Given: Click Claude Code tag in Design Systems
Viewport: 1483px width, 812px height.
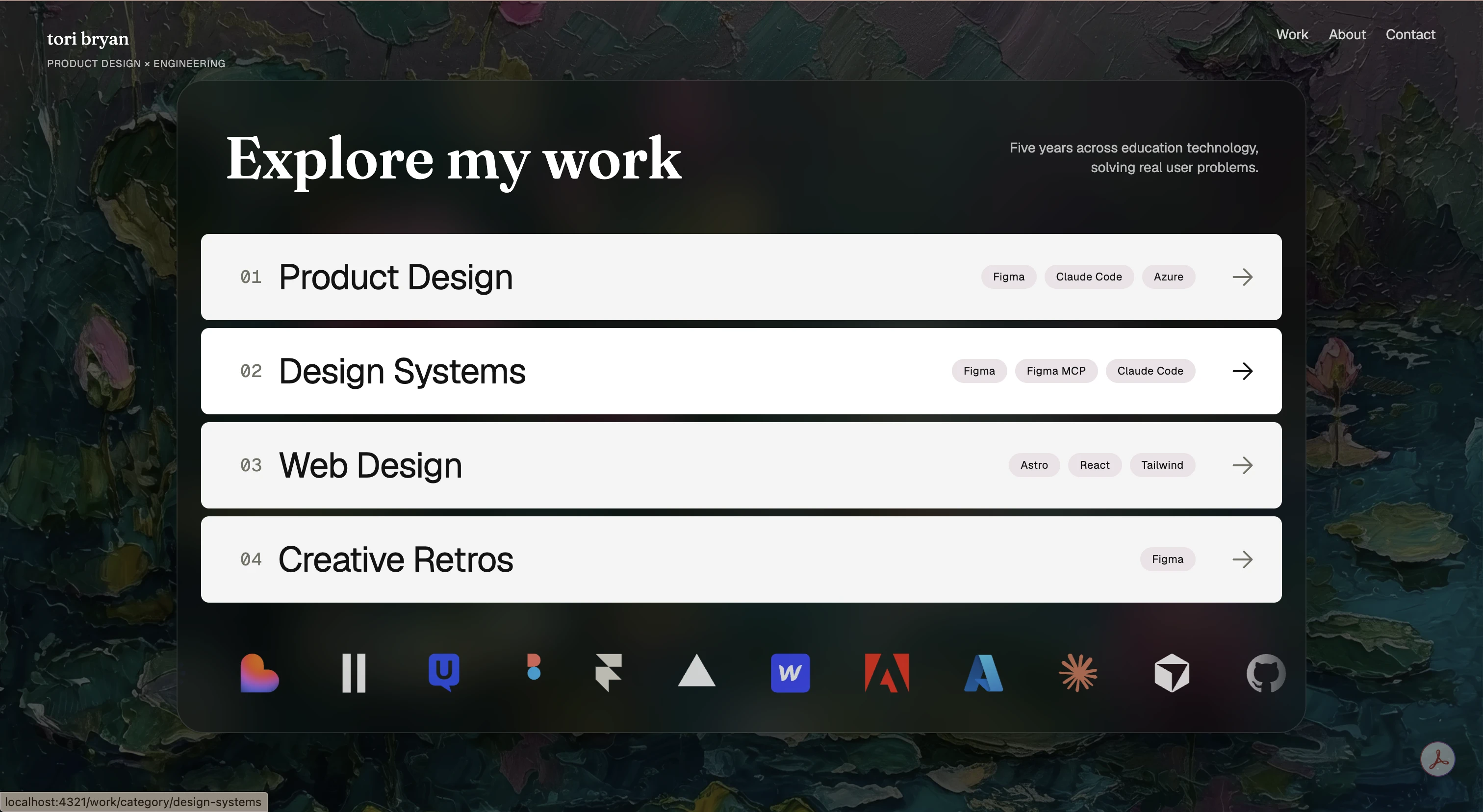Looking at the screenshot, I should [x=1150, y=371].
